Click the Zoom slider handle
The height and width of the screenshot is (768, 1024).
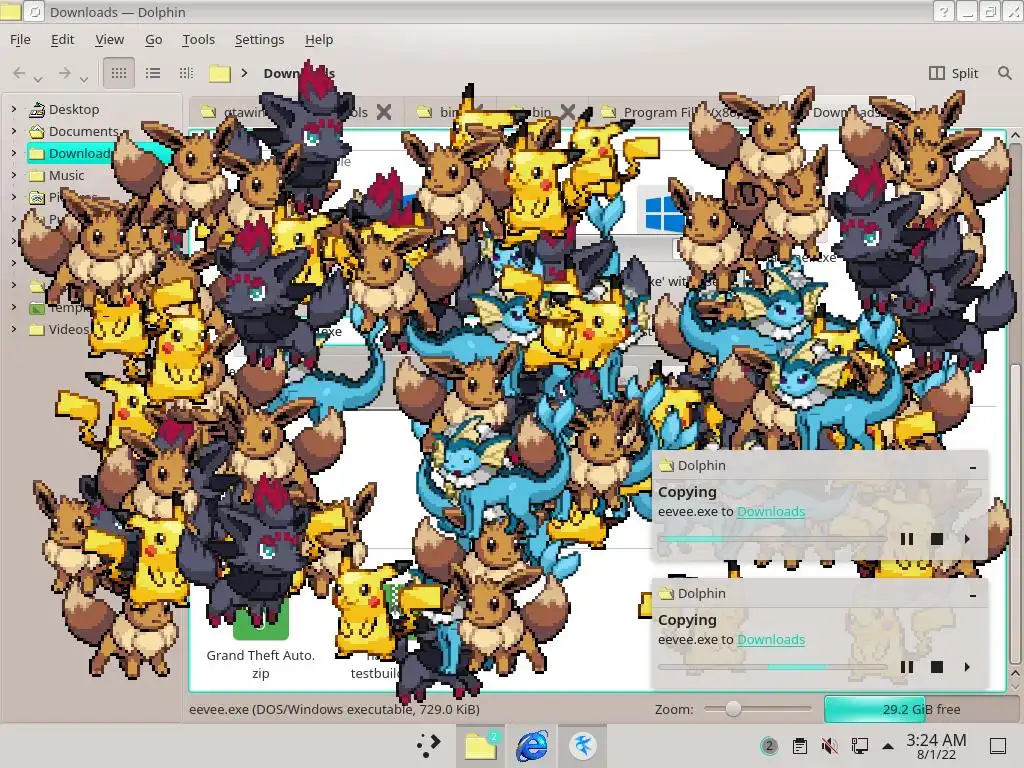pyautogui.click(x=733, y=709)
